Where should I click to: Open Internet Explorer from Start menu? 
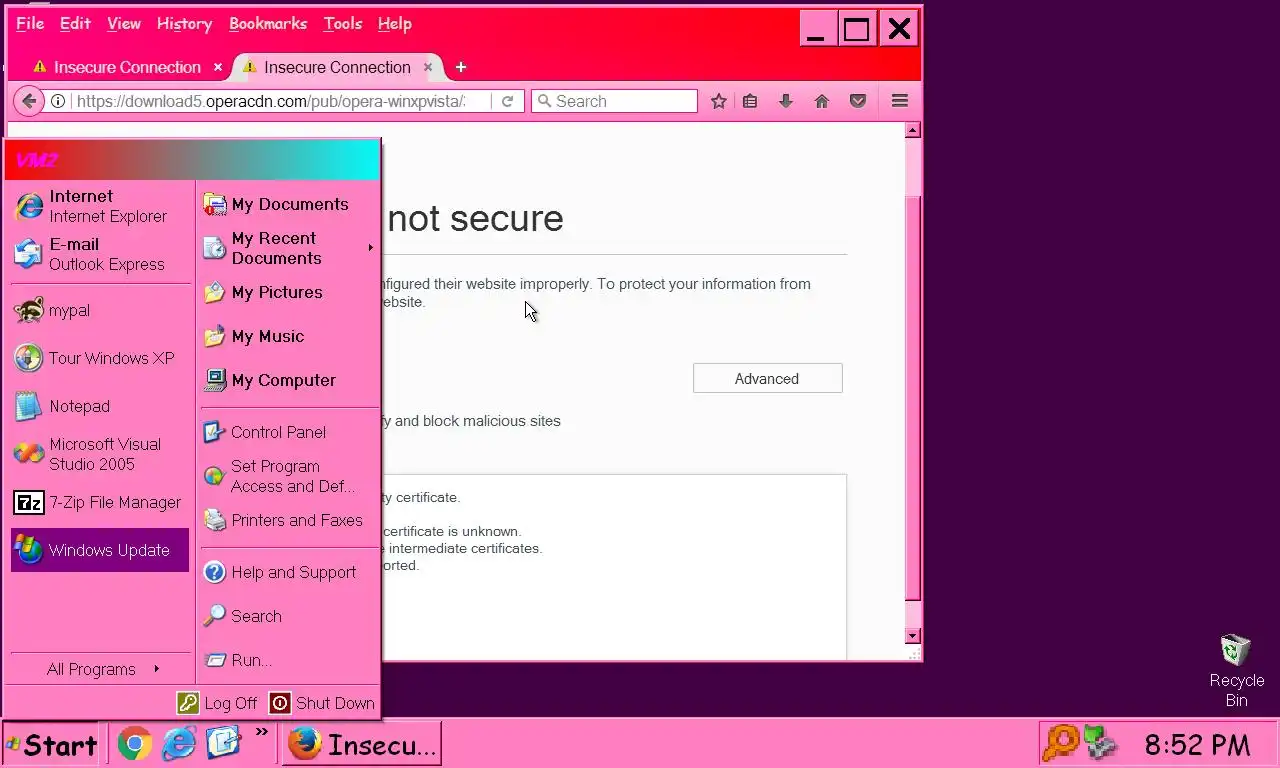click(x=100, y=206)
